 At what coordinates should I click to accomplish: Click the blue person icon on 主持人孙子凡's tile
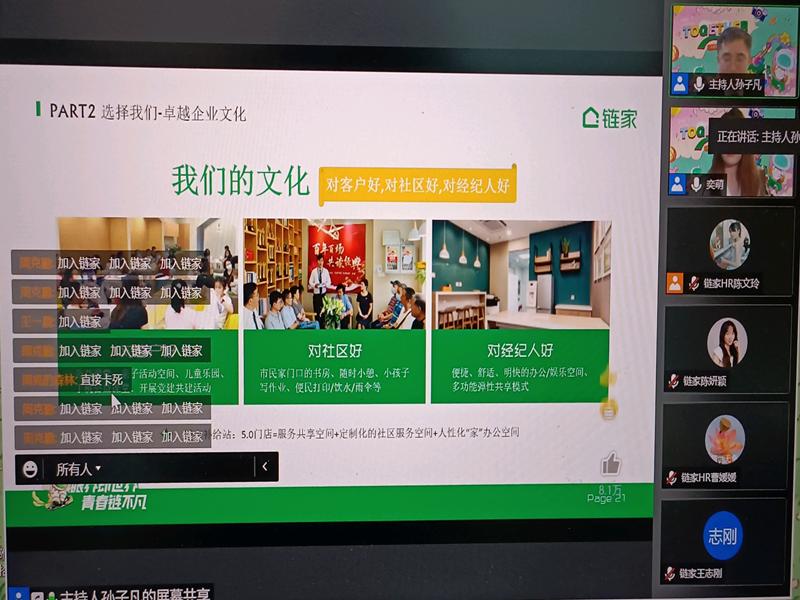point(680,84)
